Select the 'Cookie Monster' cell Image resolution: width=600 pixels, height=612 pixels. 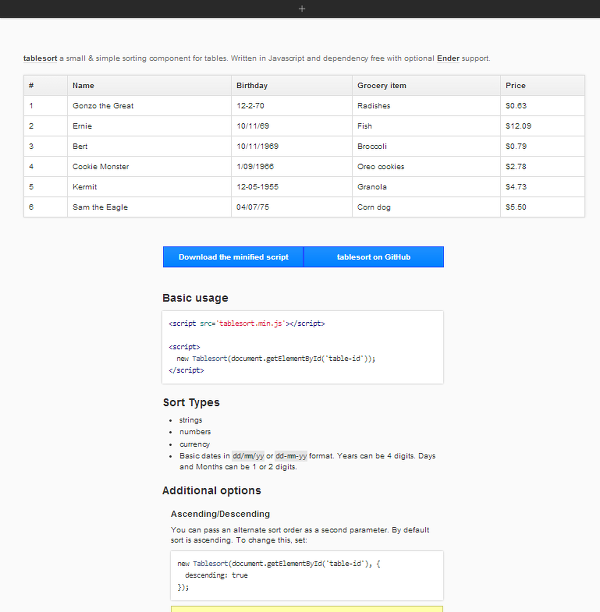click(150, 167)
